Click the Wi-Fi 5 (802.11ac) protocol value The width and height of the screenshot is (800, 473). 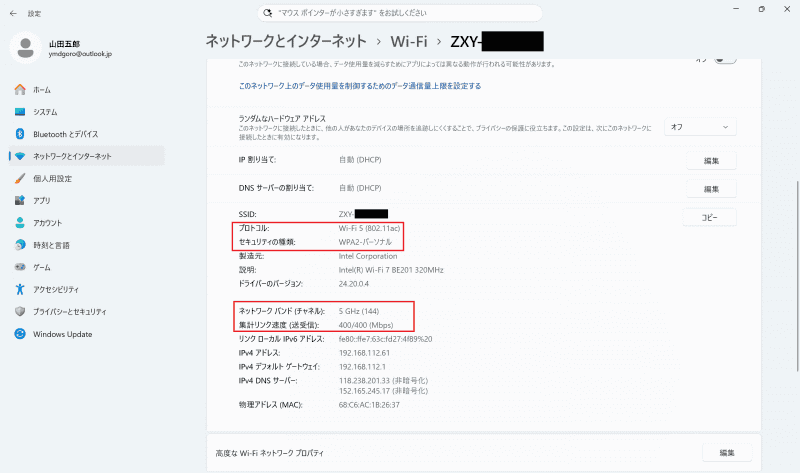(x=369, y=228)
